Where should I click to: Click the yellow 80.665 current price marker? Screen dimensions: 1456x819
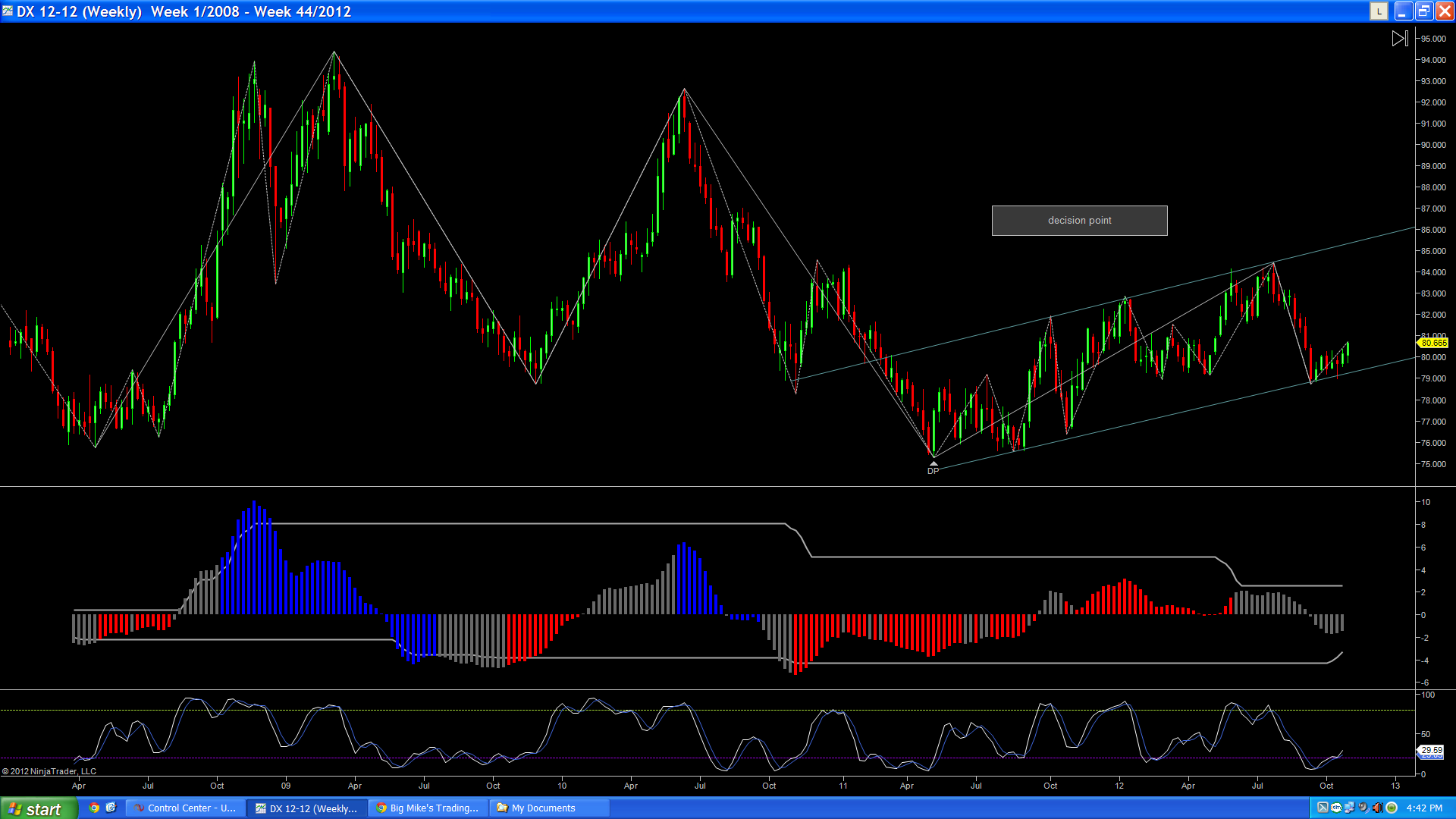click(x=1432, y=343)
